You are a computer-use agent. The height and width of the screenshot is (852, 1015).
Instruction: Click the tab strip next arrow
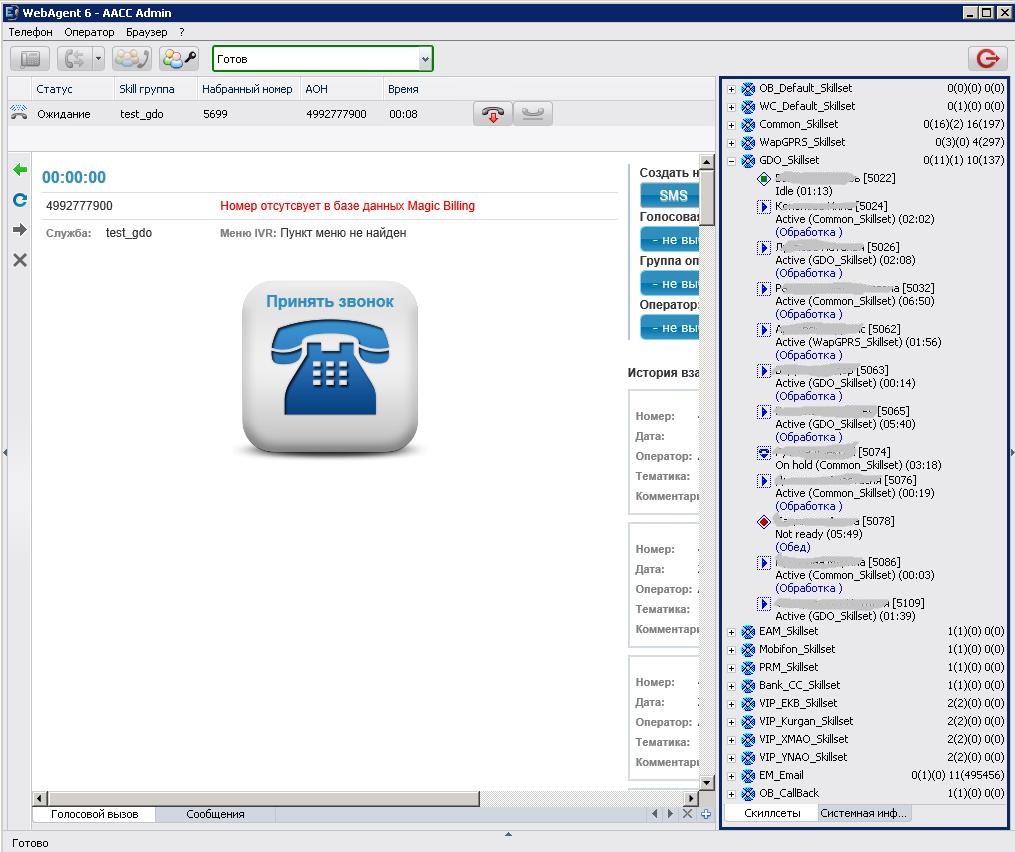click(x=670, y=814)
